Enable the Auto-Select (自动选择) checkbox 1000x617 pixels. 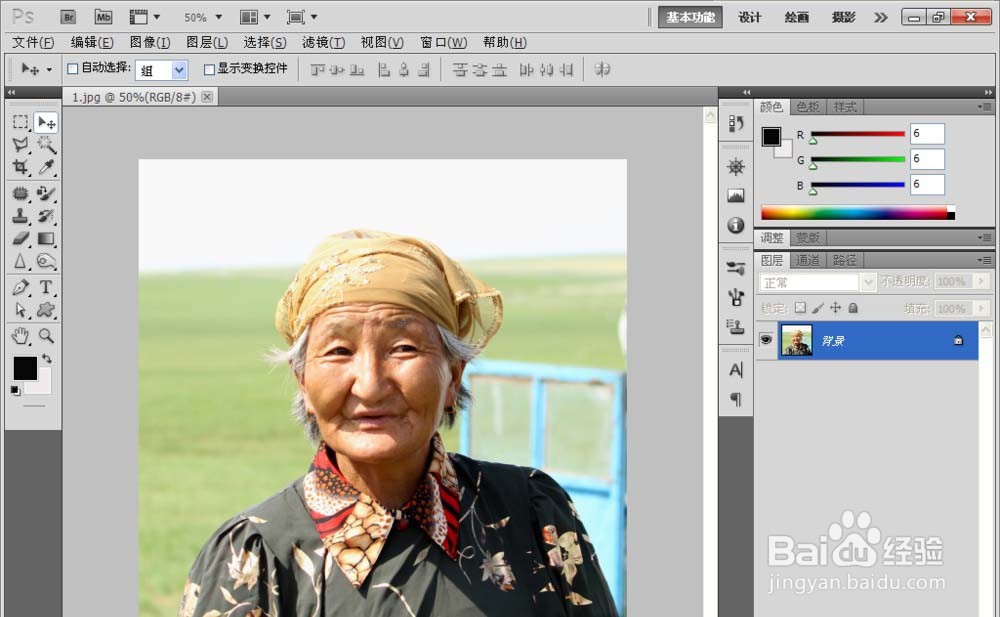(73, 69)
